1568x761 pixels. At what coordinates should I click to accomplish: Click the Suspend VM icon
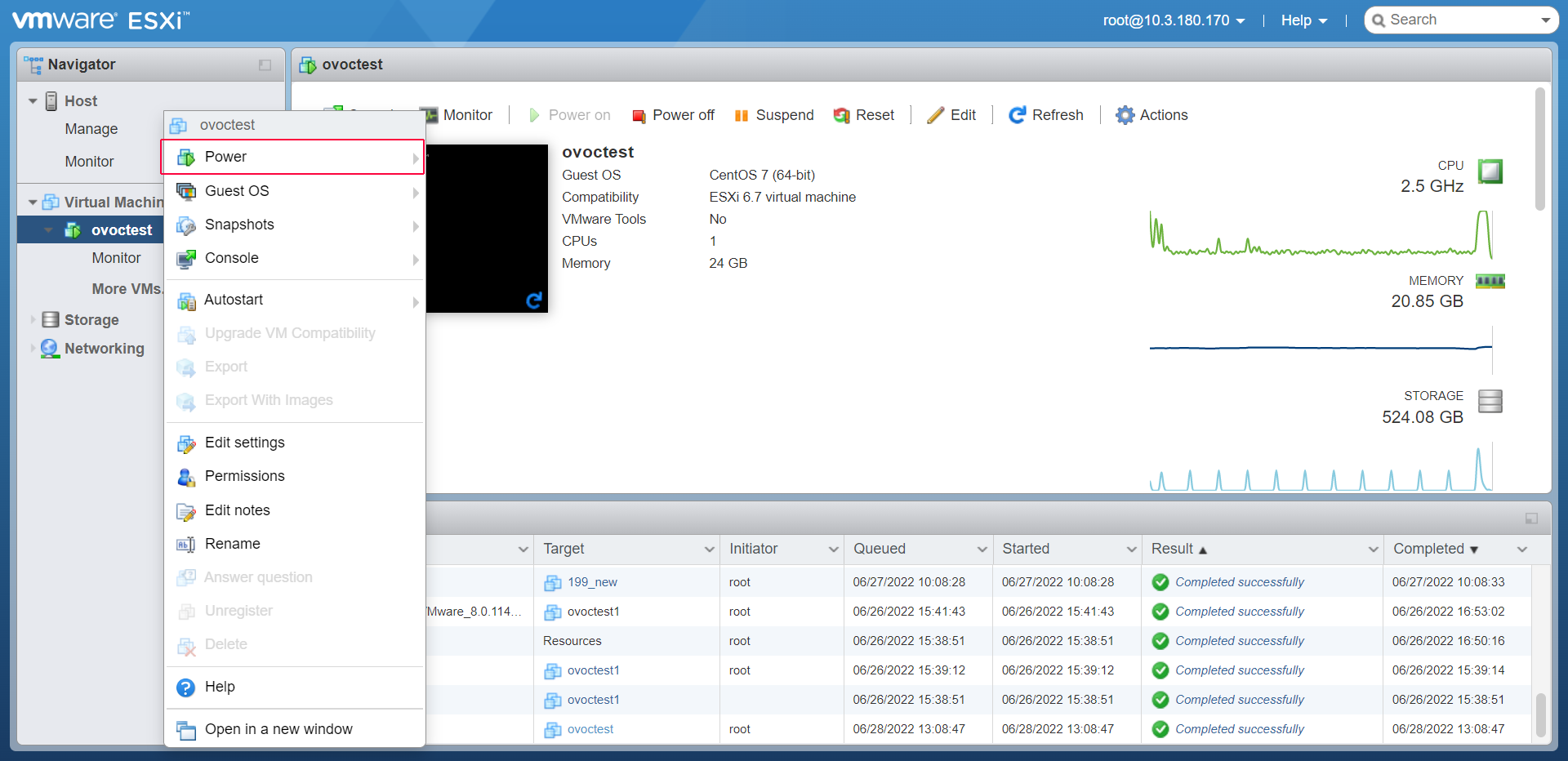742,116
